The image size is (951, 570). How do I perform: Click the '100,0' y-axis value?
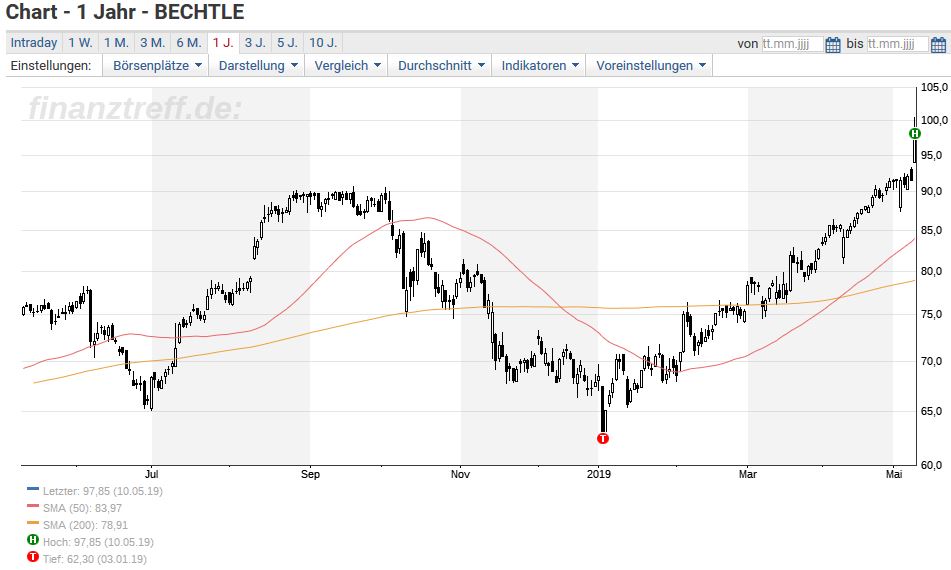pos(934,120)
